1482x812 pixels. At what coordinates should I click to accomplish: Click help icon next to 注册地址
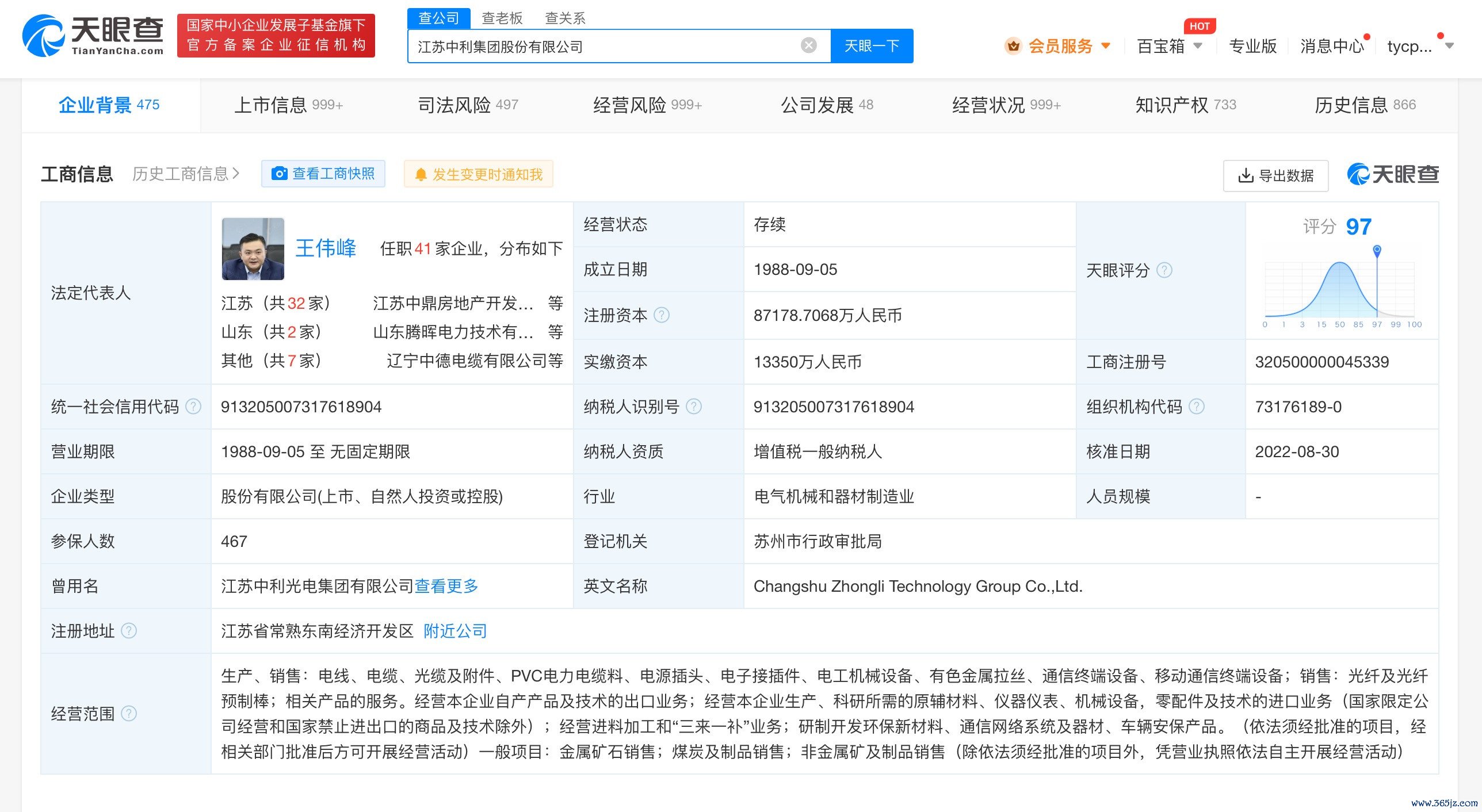[129, 631]
